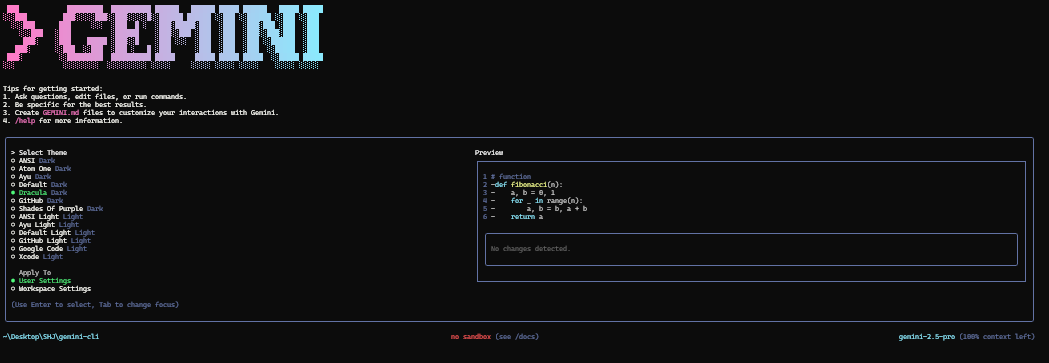Screen dimensions: 1049x363
Task: Click the 'Select Theme' heading
Action: [x=43, y=152]
